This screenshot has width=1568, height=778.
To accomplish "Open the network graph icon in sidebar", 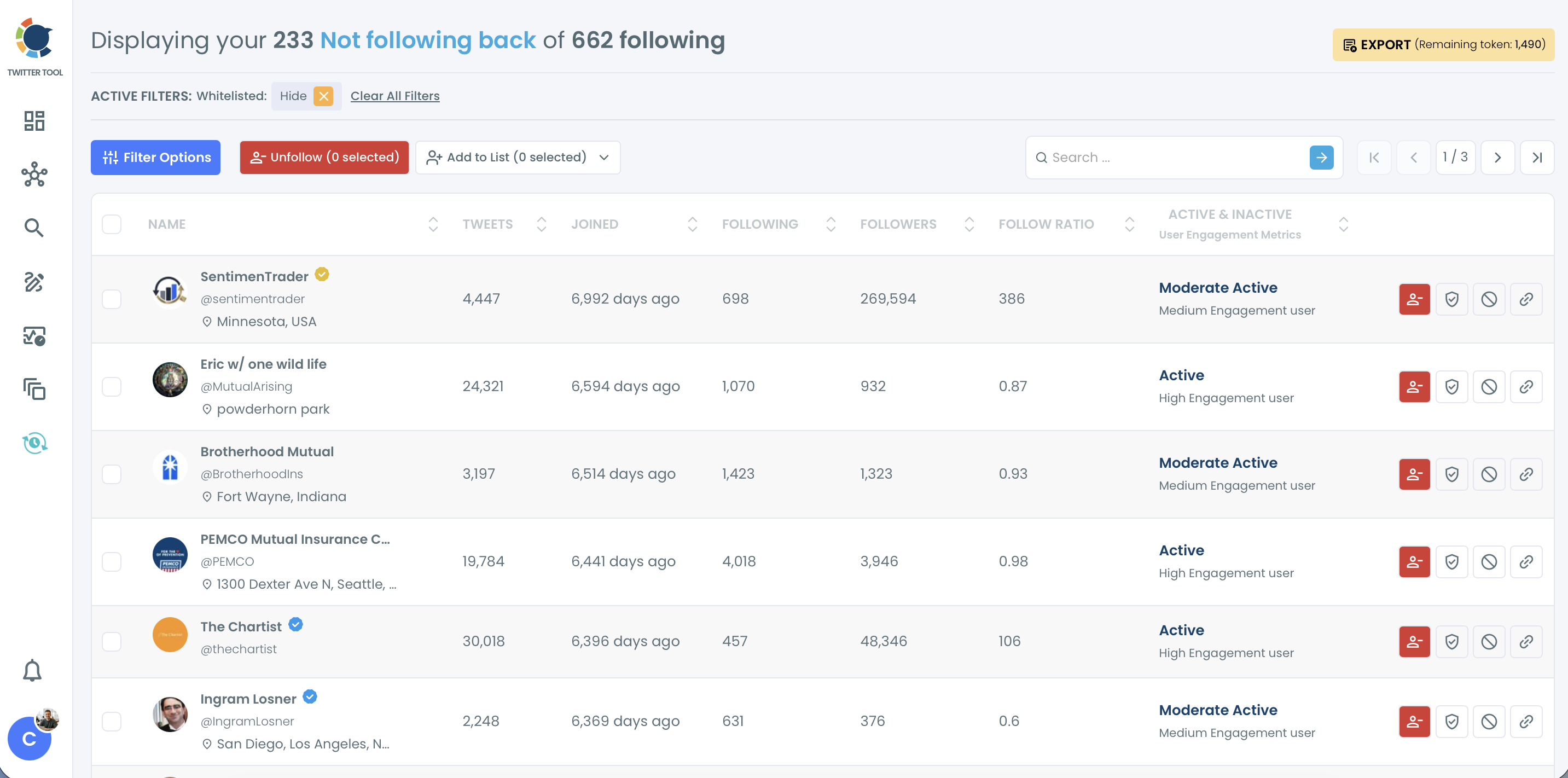I will pos(34,174).
